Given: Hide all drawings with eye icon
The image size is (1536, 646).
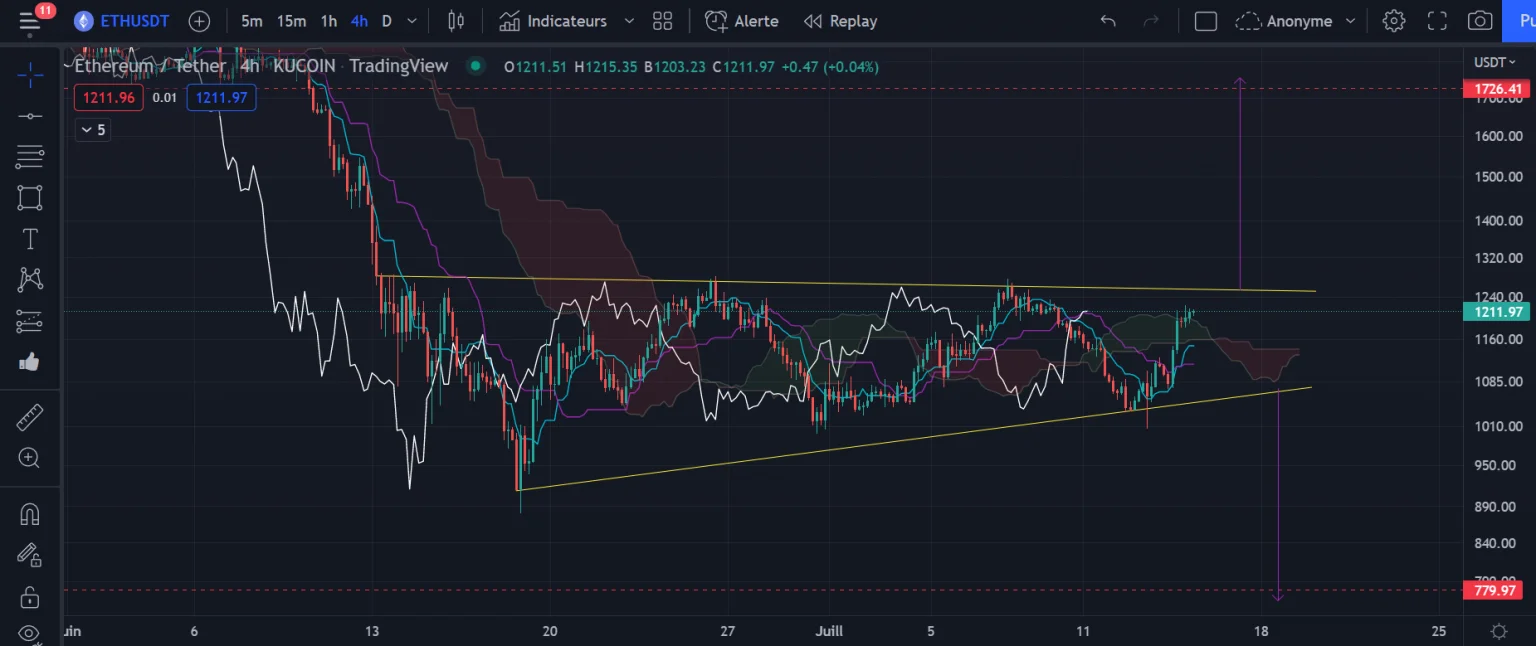Looking at the screenshot, I should (x=30, y=633).
